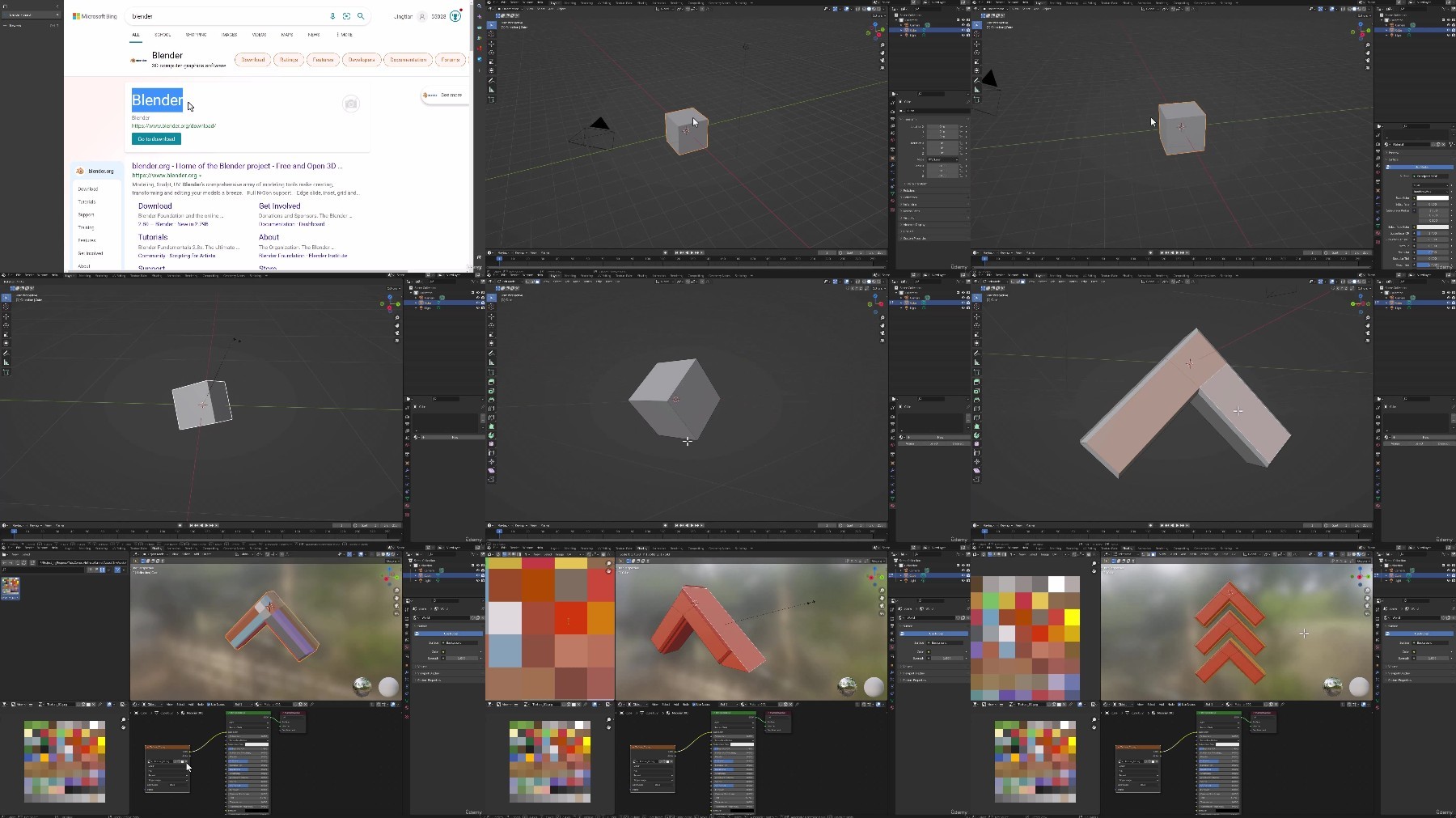Click white Base Color swatch in three-chevron node editor
The width and height of the screenshot is (1456, 818).
pos(1227,744)
